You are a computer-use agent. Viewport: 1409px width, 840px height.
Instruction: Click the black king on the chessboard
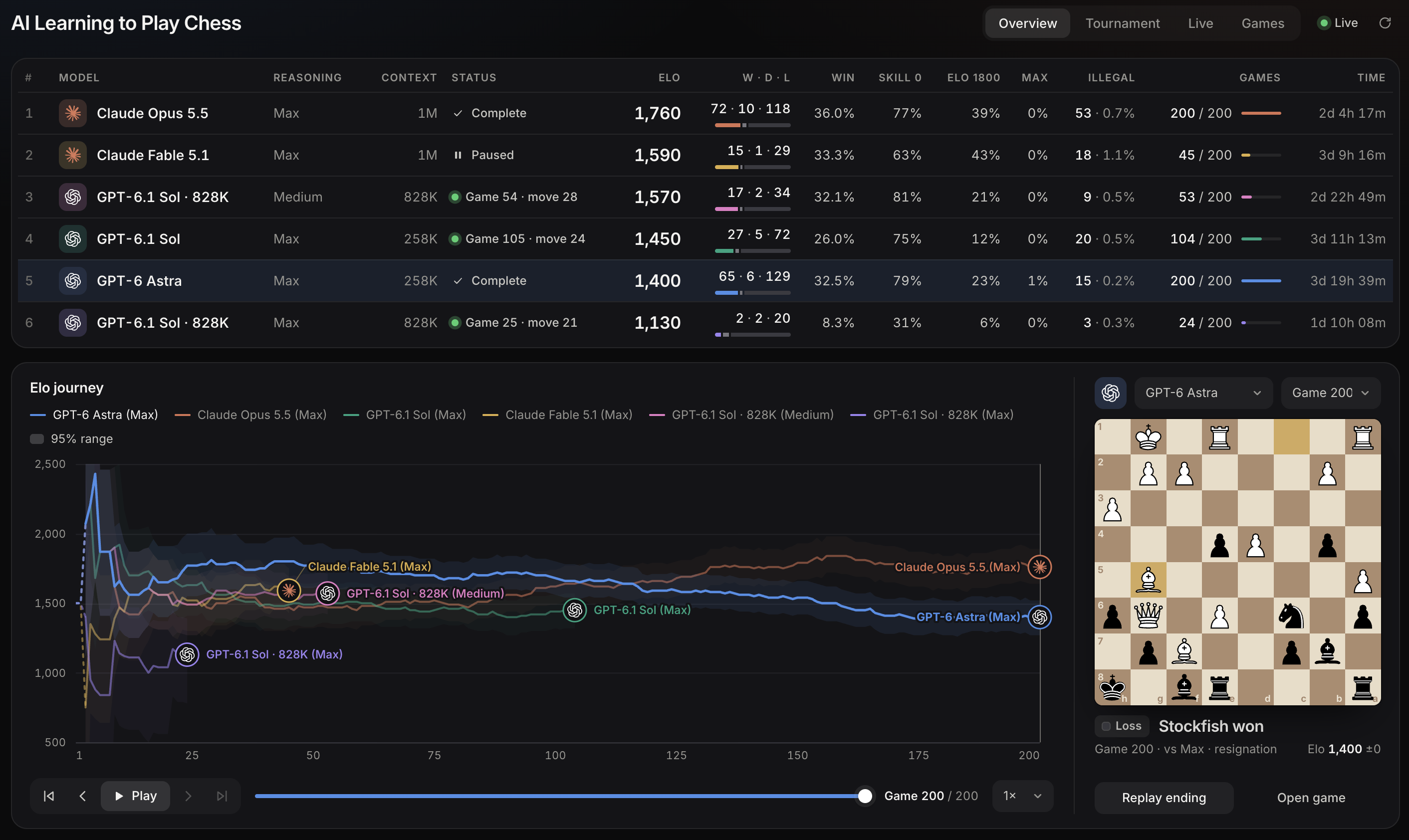click(1112, 688)
